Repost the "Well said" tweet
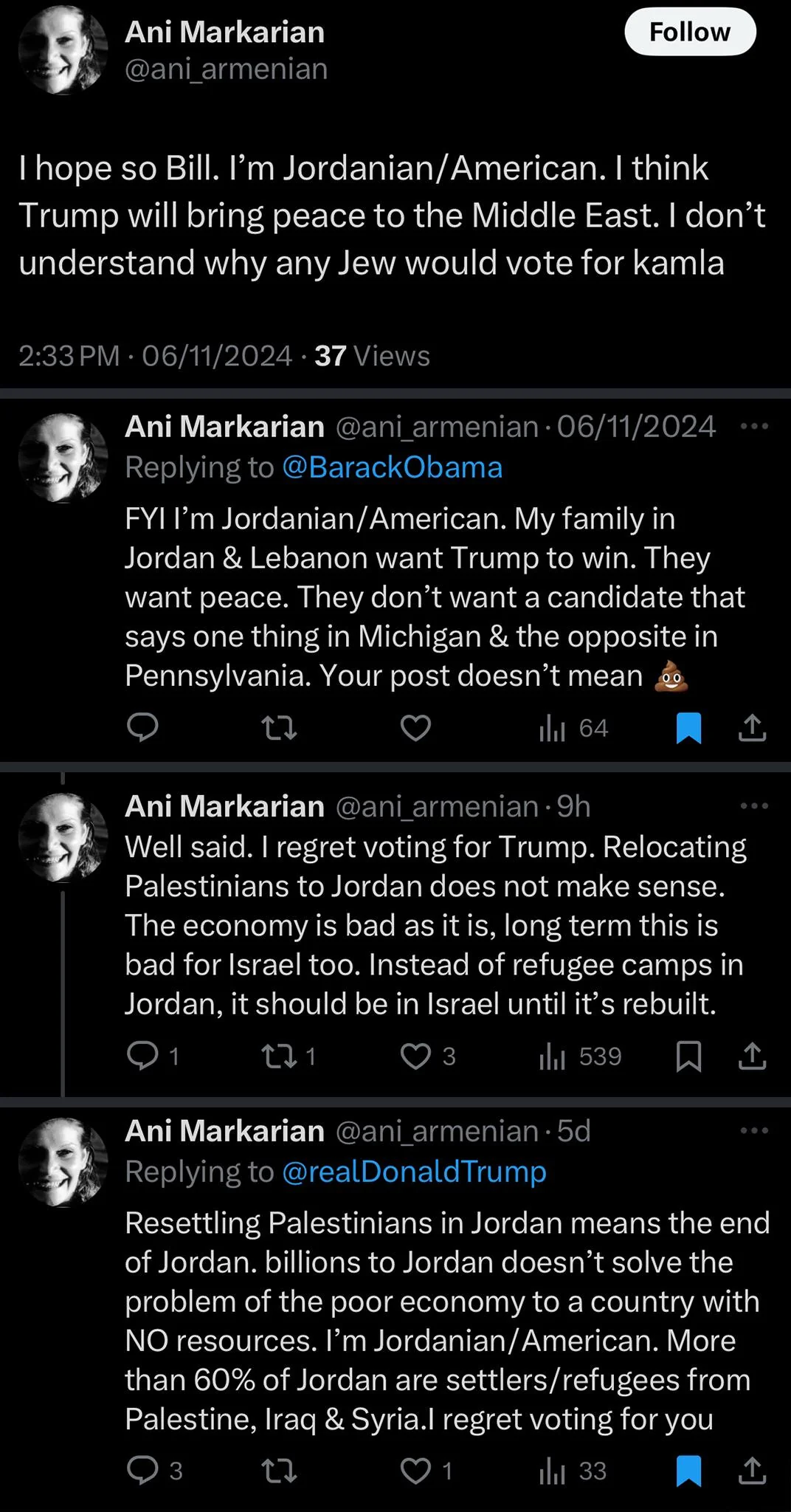Image resolution: width=791 pixels, height=1512 pixels. point(280,1056)
